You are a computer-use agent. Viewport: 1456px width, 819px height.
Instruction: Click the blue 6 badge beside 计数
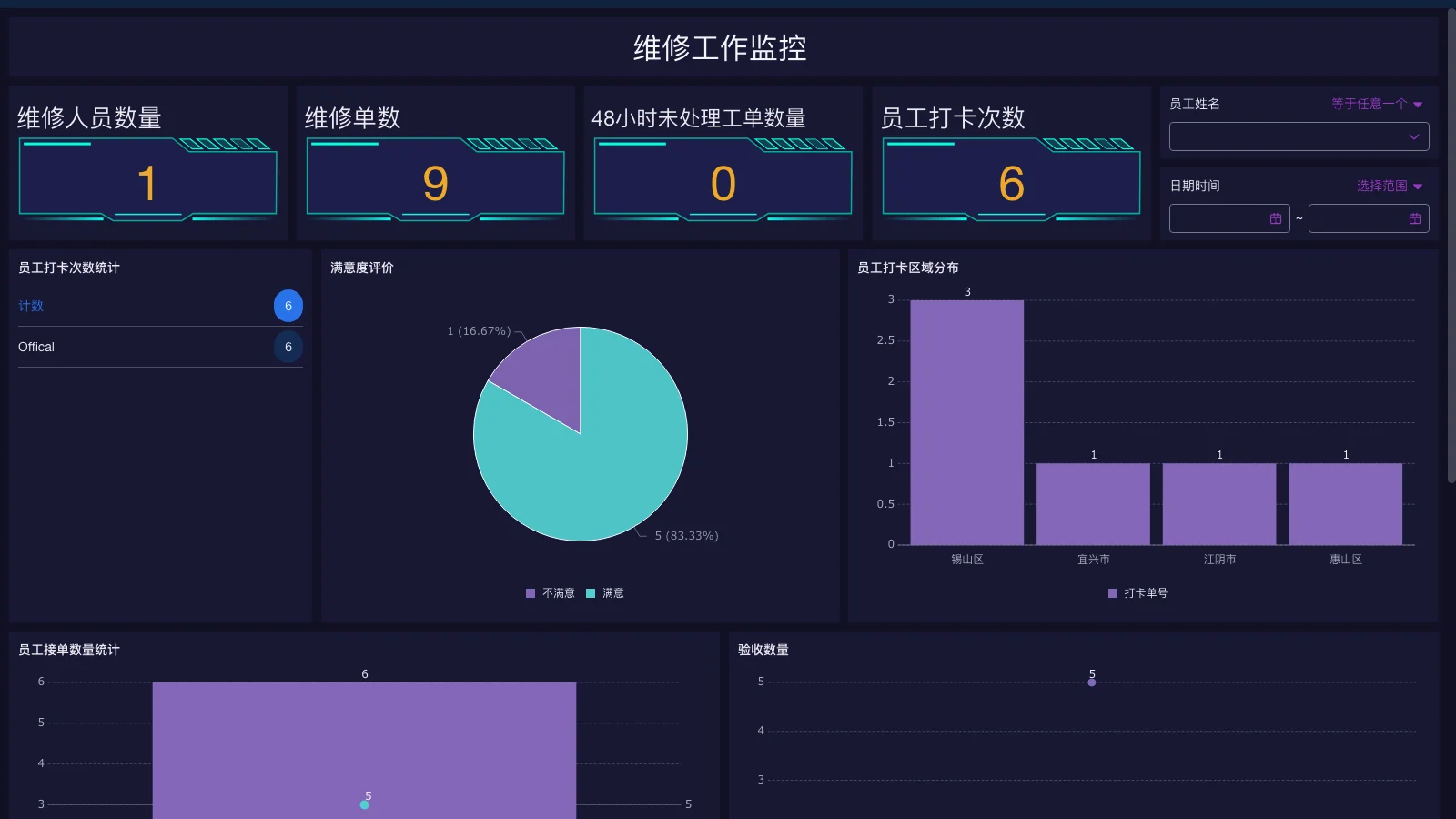click(288, 306)
